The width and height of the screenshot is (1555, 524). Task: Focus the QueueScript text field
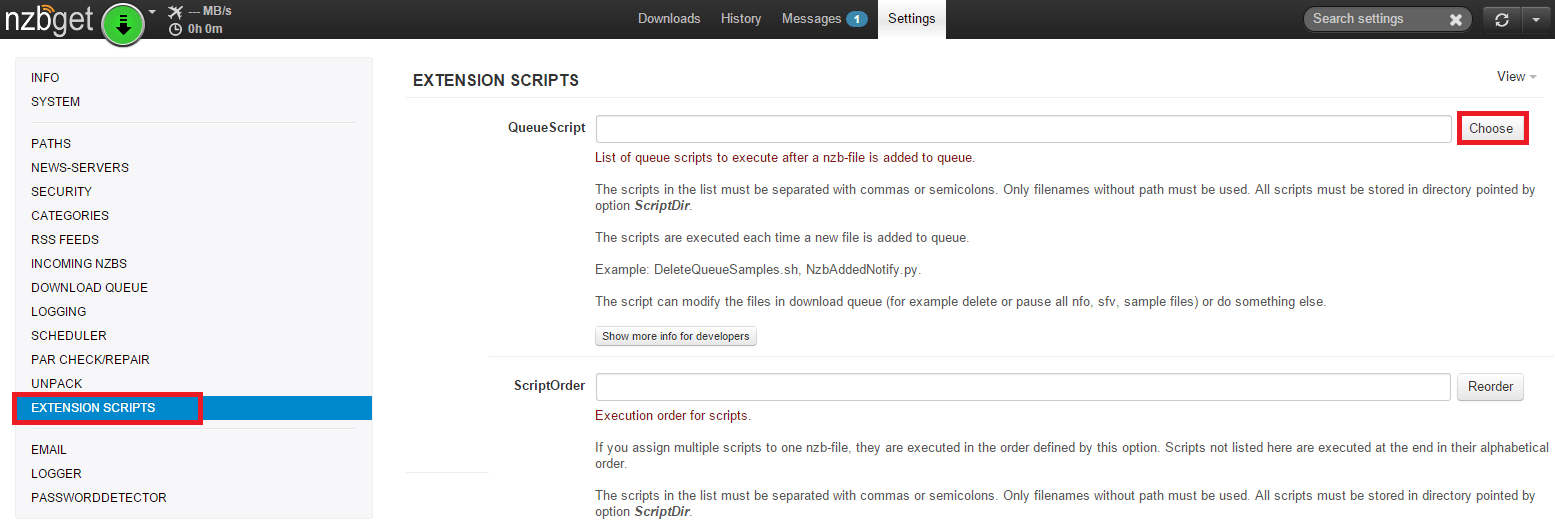pyautogui.click(x=1023, y=129)
